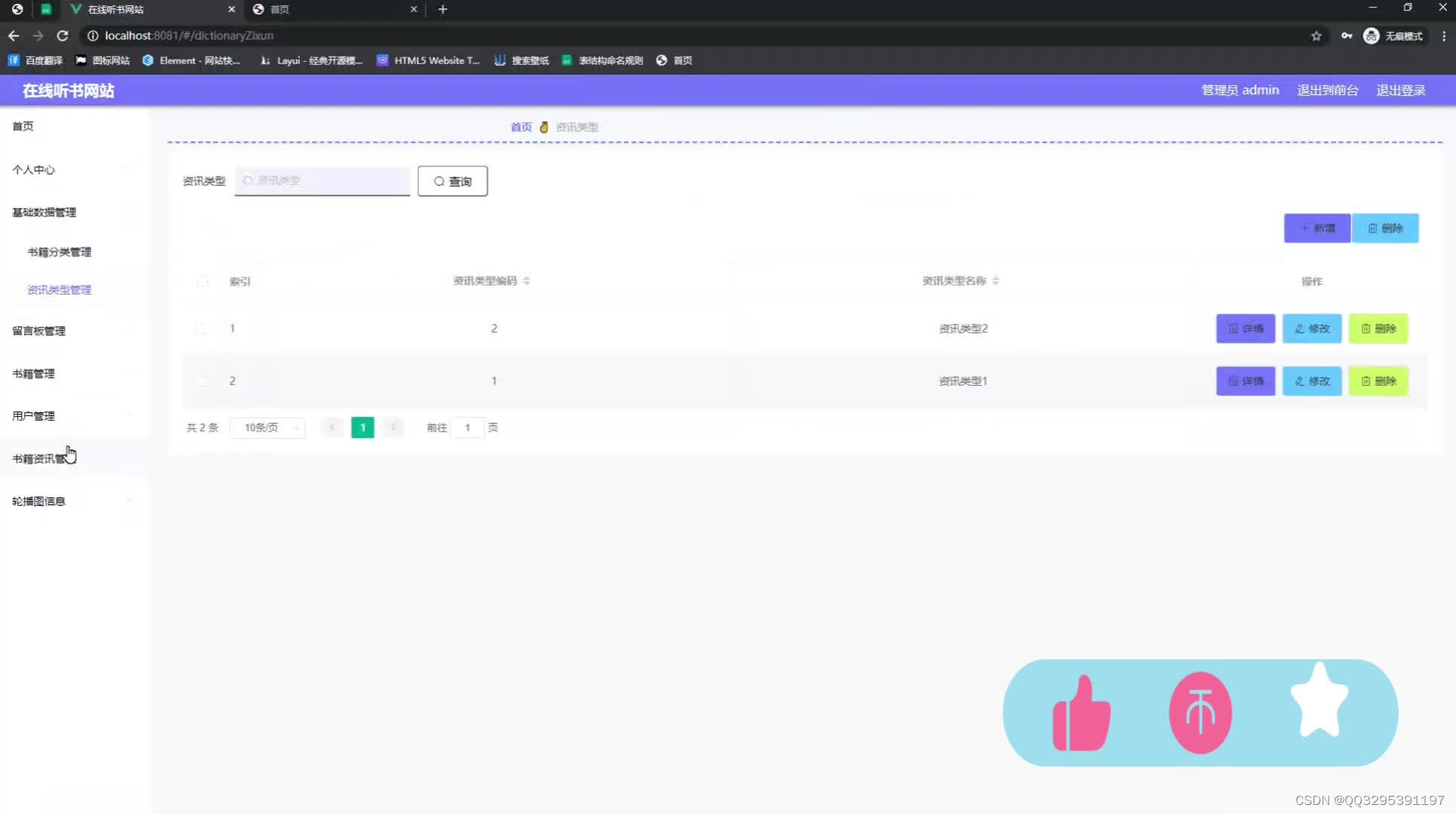Click the 查询 search button
This screenshot has height=814, width=1456.
tap(452, 182)
